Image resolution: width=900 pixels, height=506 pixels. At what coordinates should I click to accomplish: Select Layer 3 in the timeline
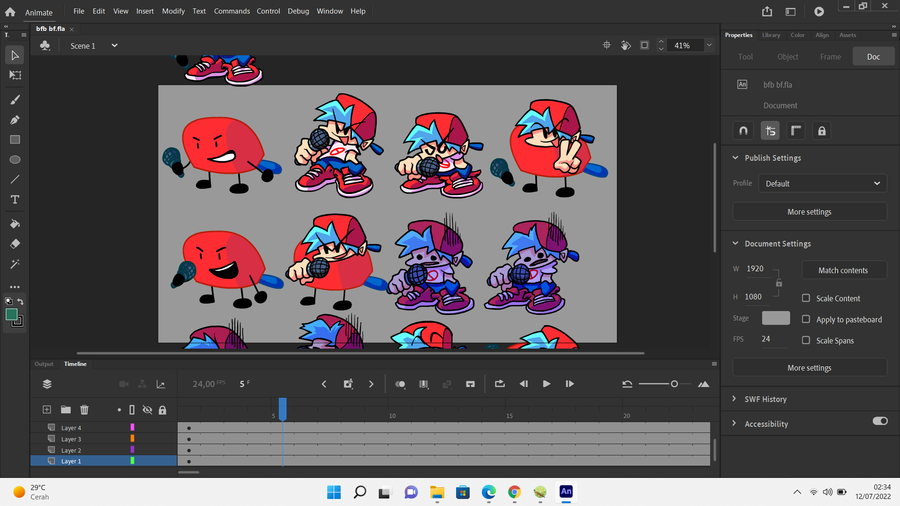pos(72,439)
